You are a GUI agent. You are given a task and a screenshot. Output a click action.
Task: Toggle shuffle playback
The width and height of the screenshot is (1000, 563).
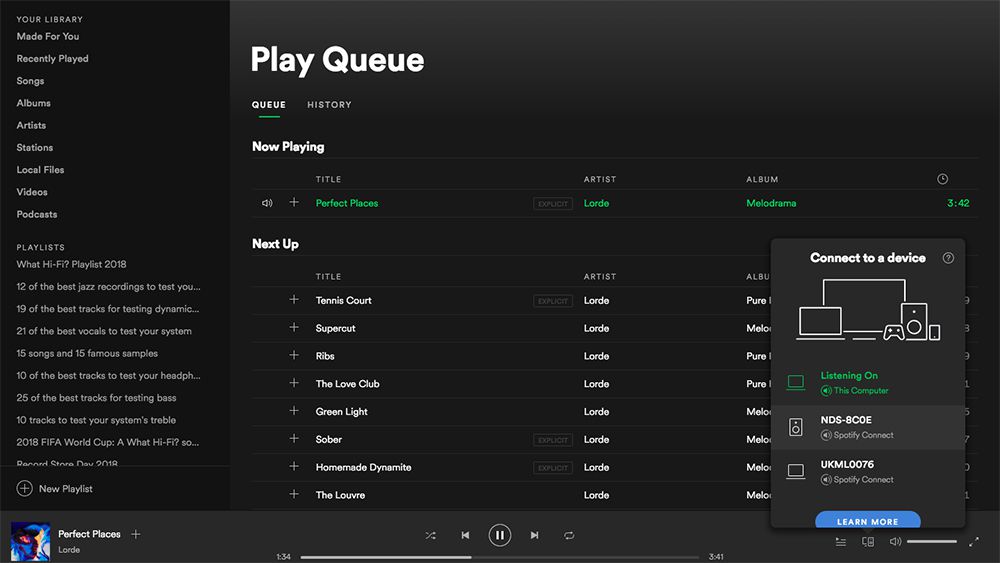point(430,536)
